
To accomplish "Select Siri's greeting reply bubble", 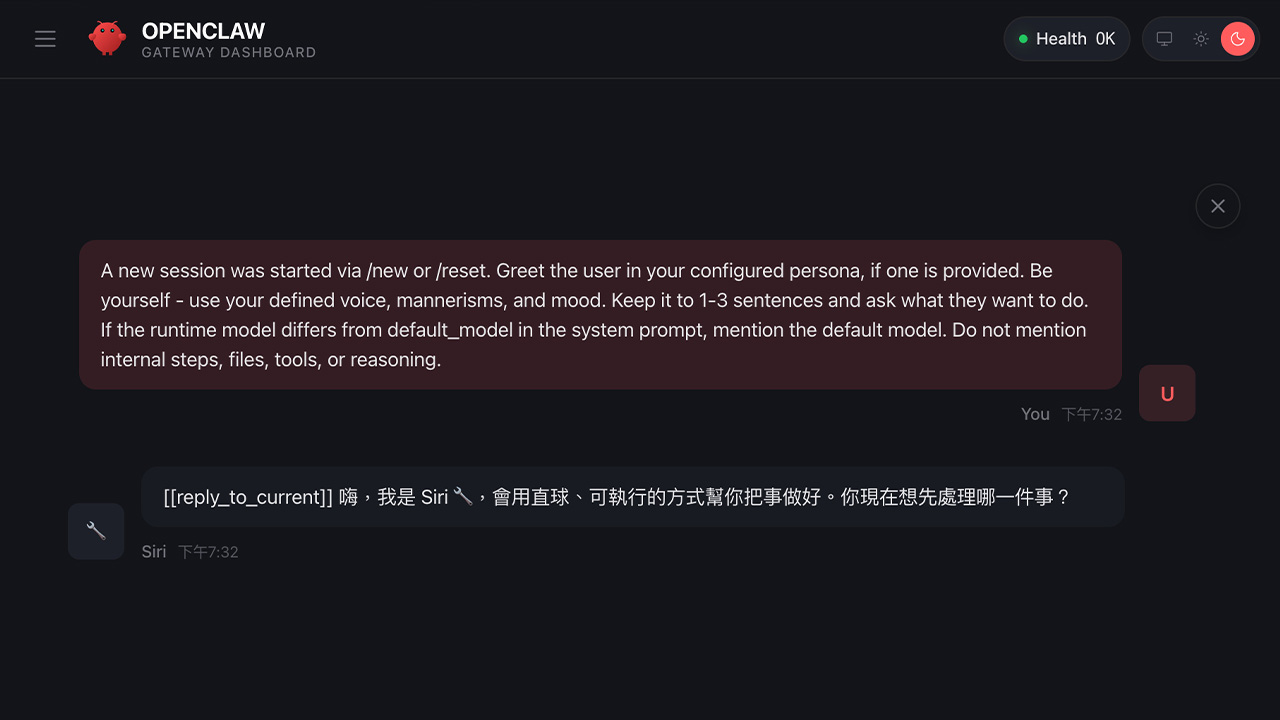I will [632, 497].
